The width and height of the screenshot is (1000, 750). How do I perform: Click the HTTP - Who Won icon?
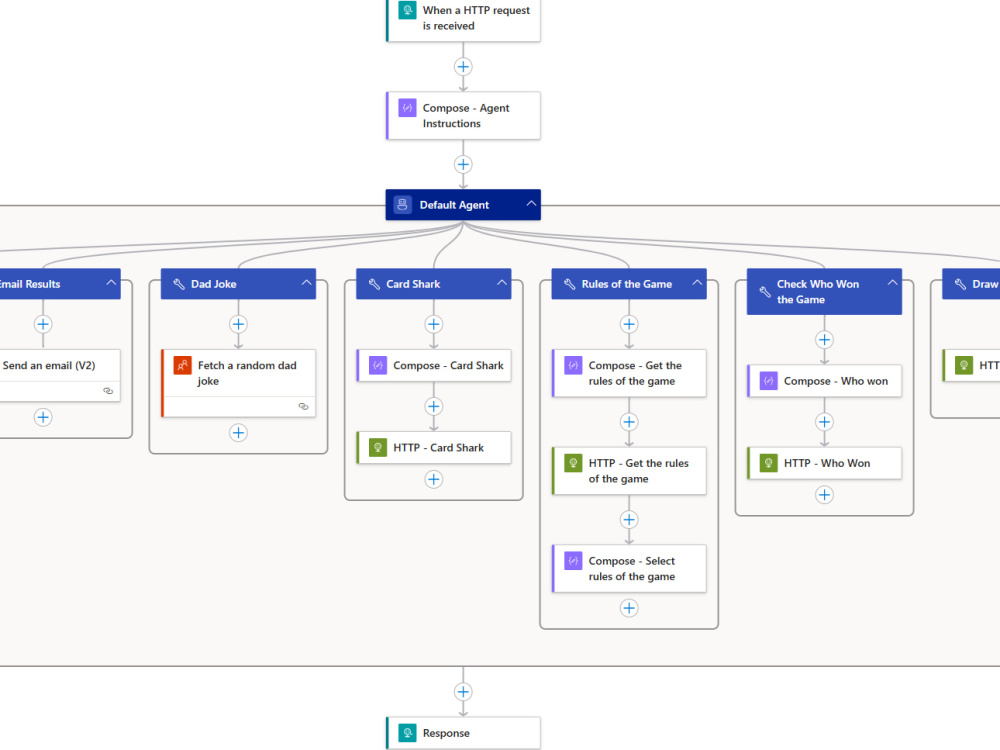pos(768,463)
